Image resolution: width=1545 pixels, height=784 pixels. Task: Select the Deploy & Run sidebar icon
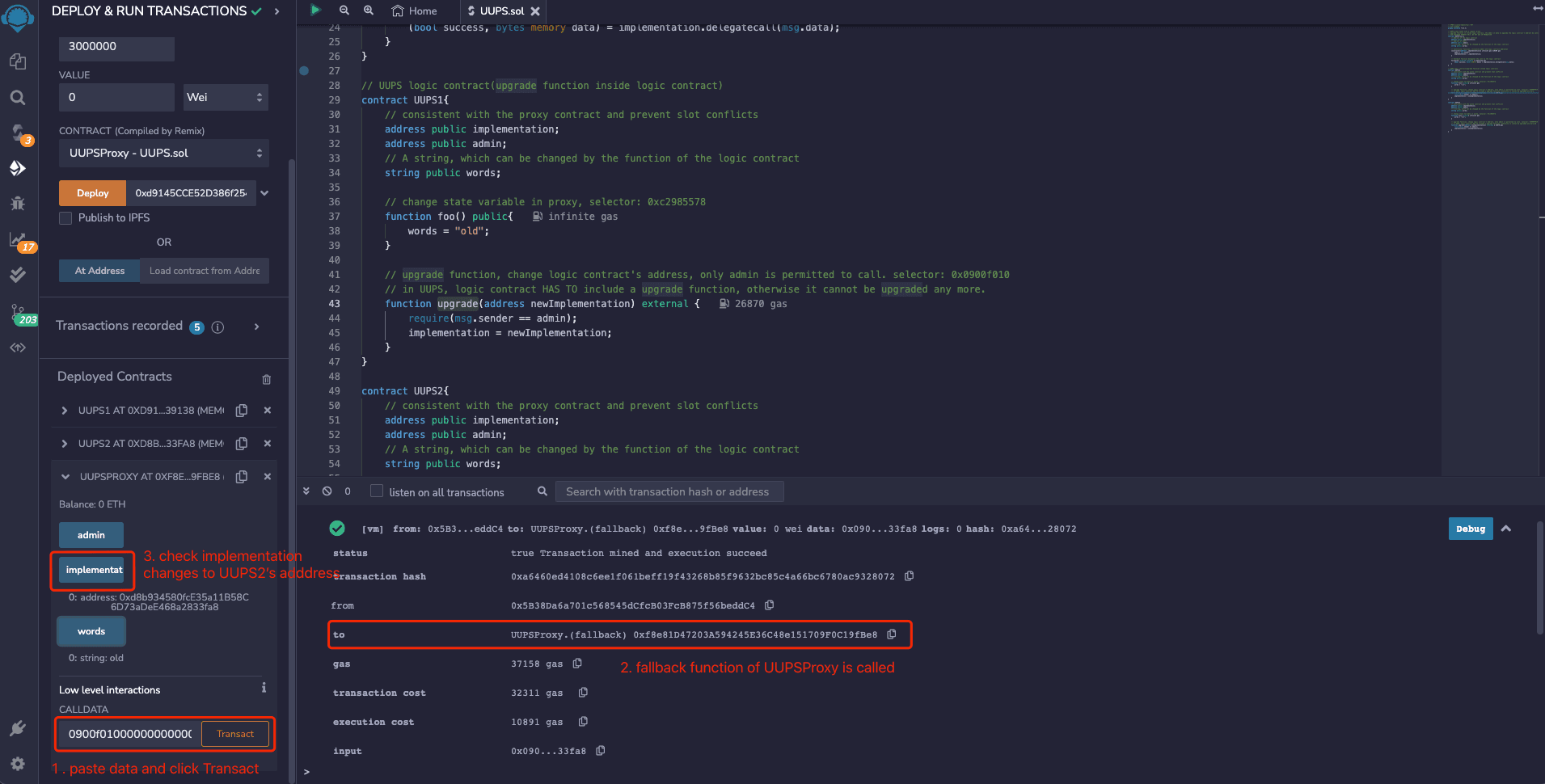coord(18,168)
